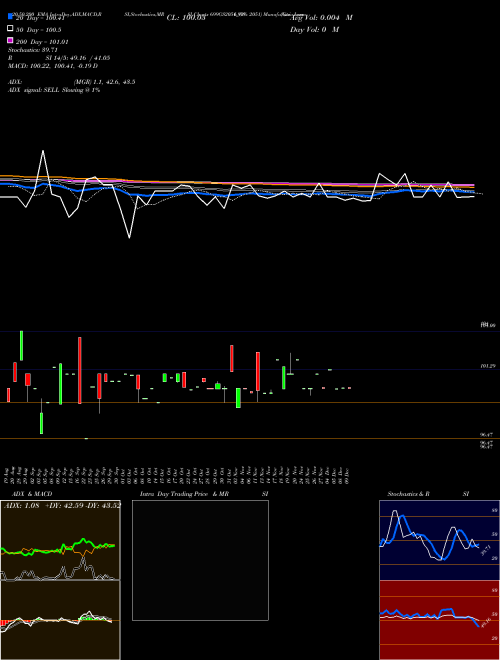Click the tall green candlestick reaching the top line
Image resolution: width=500 pixels, height=660 pixels.
21,346
